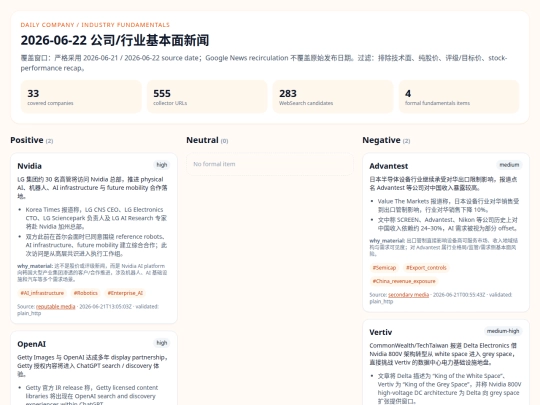Open the reputable media source link

point(55,307)
